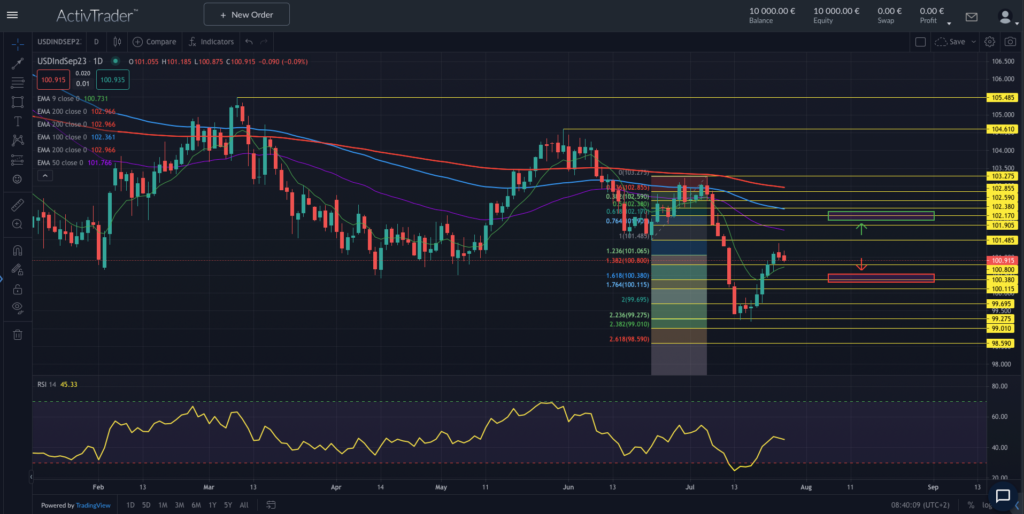
Task: Remove drawings with the trash icon
Action: pyautogui.click(x=18, y=334)
